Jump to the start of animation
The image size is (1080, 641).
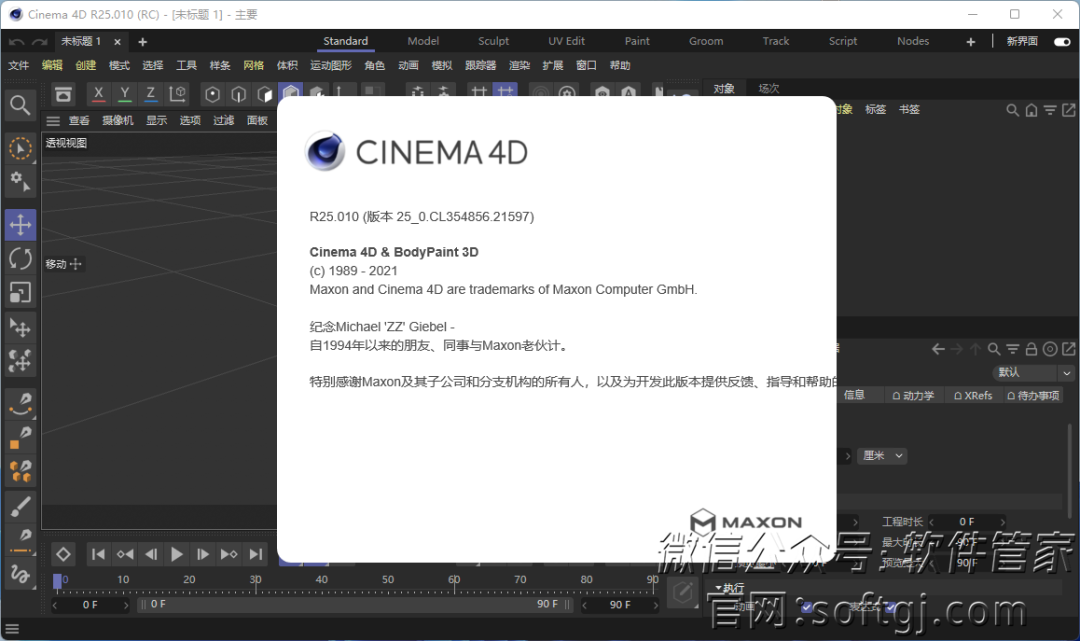98,554
